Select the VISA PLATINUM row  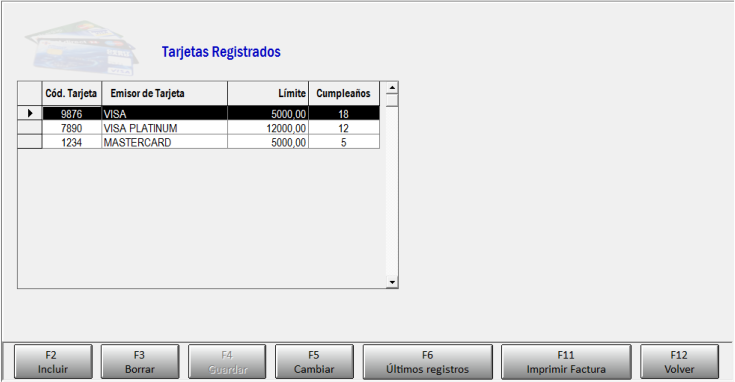(211, 128)
